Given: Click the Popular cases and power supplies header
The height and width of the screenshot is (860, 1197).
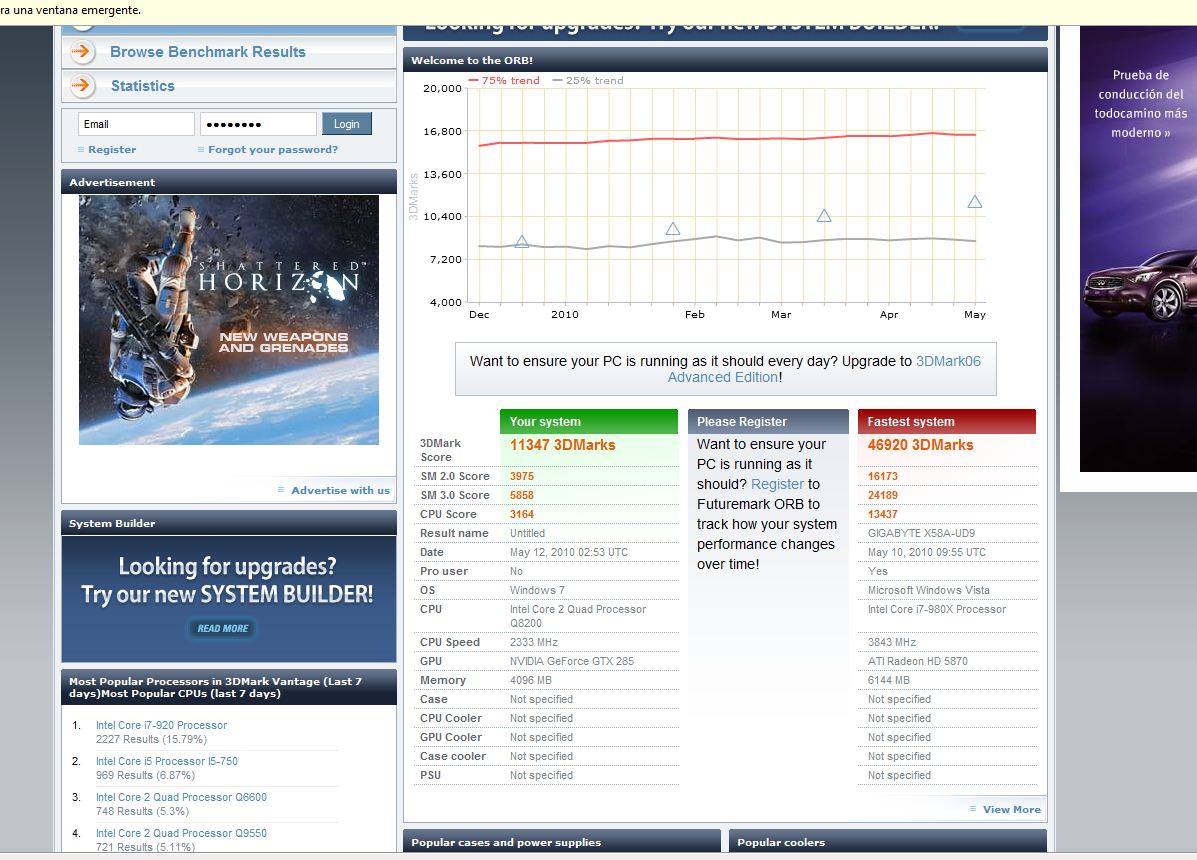Looking at the screenshot, I should click(x=562, y=842).
